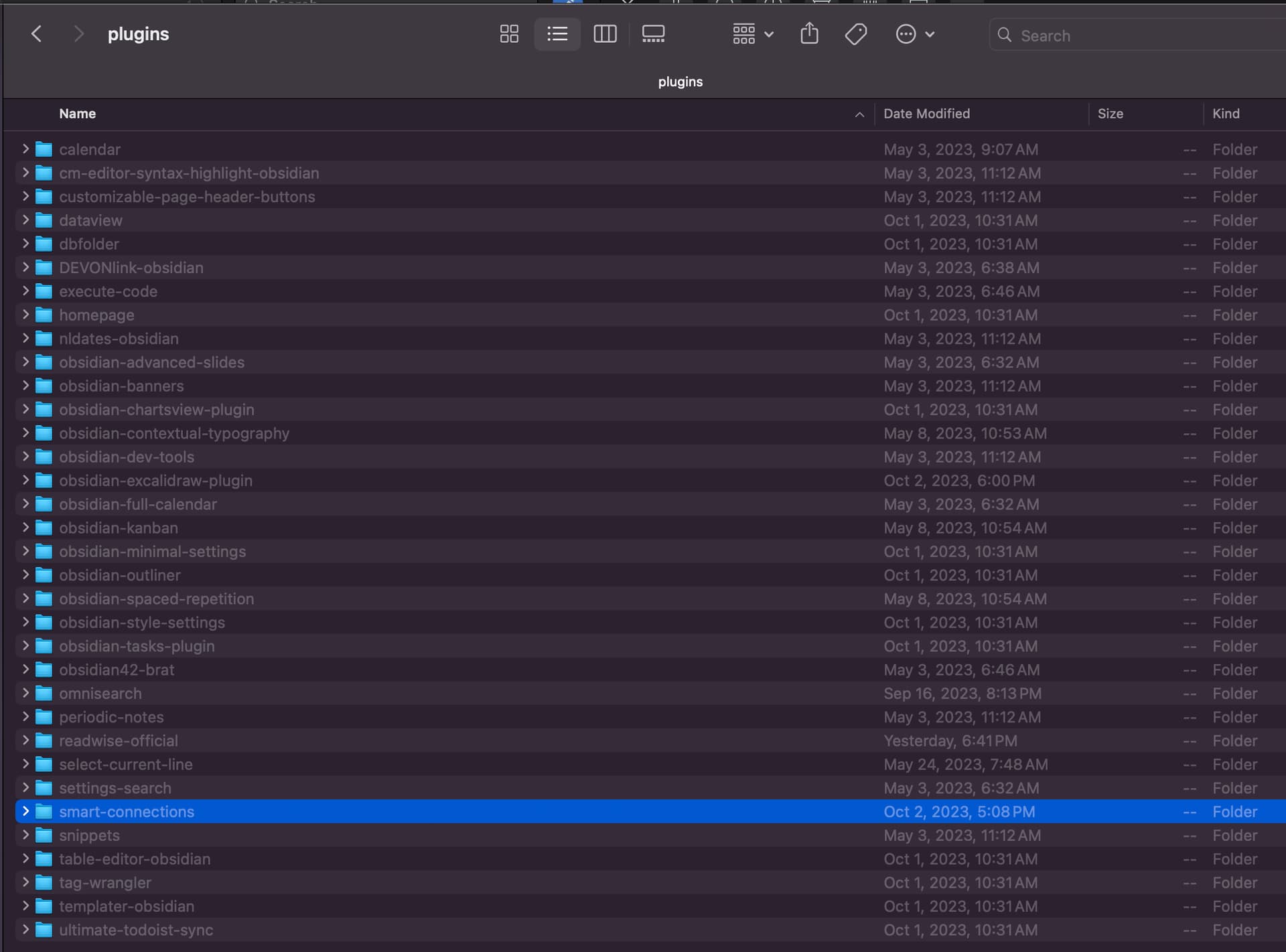Expand the omnisearch folder
Screen dimensions: 1286x952
coord(25,693)
